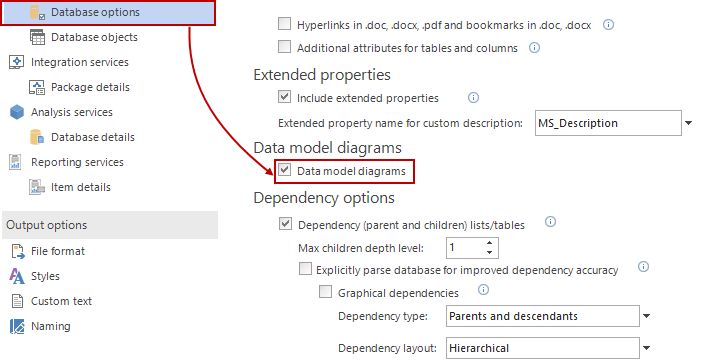Click the Package details icon

click(37, 87)
